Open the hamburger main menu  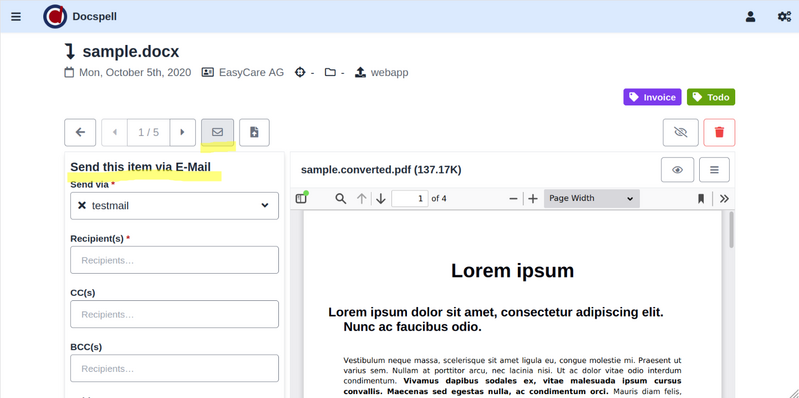(16, 17)
